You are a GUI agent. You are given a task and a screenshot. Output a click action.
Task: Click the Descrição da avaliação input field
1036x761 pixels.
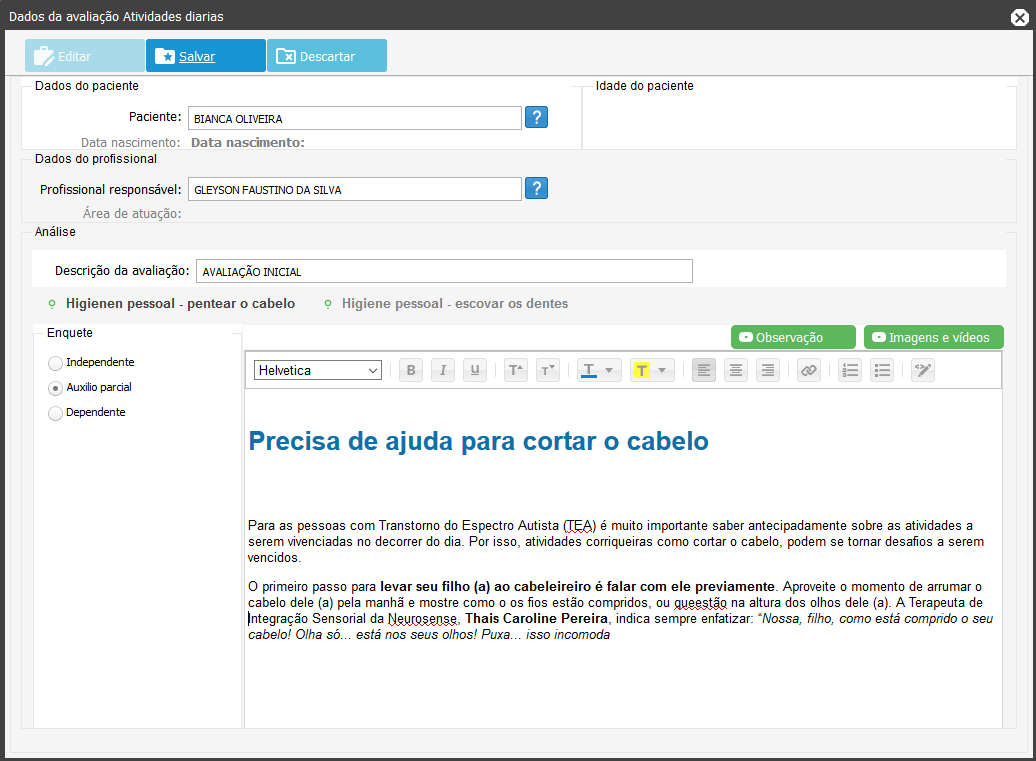tap(444, 271)
